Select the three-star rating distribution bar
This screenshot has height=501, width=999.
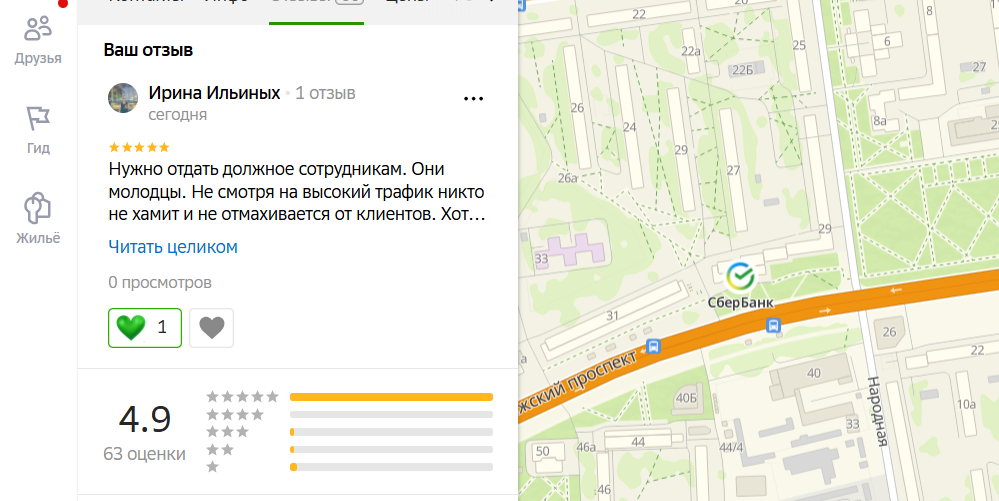pyautogui.click(x=391, y=432)
